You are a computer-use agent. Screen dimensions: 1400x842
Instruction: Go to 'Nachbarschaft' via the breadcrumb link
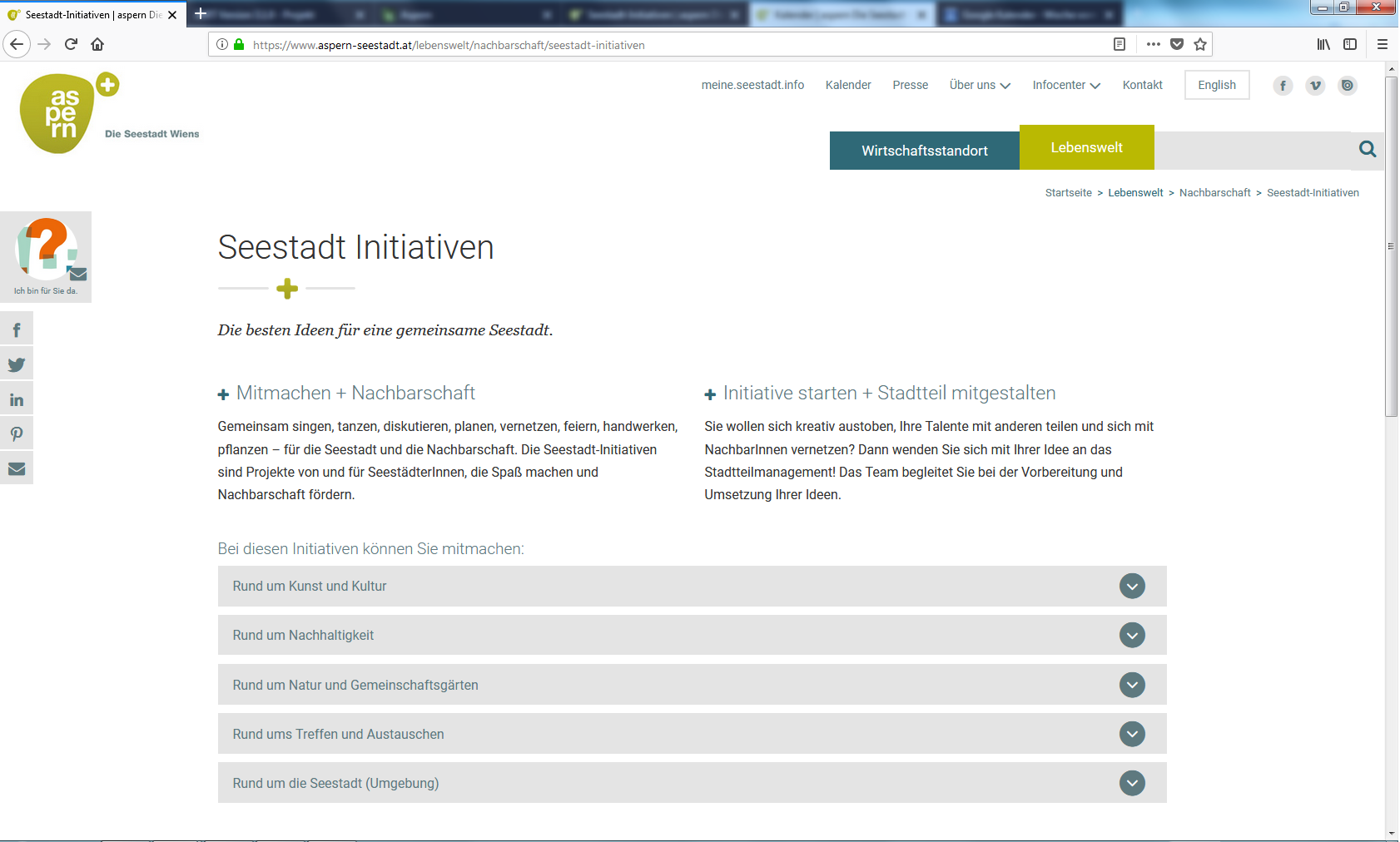click(x=1215, y=192)
